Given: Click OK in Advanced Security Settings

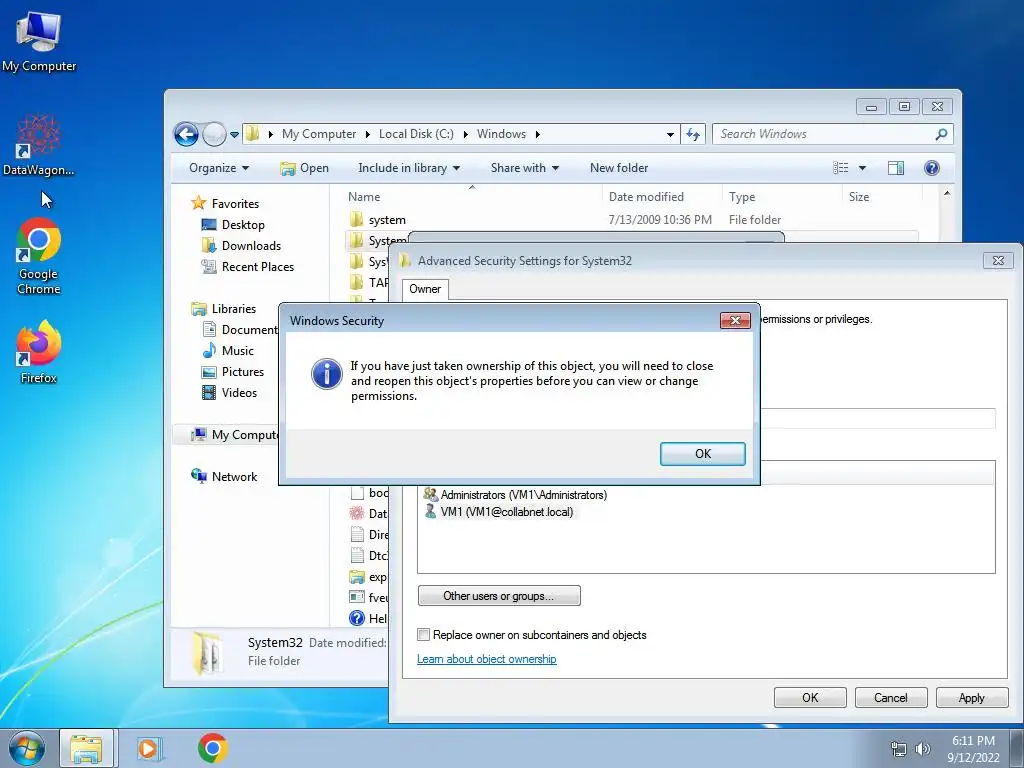Looking at the screenshot, I should pos(810,697).
